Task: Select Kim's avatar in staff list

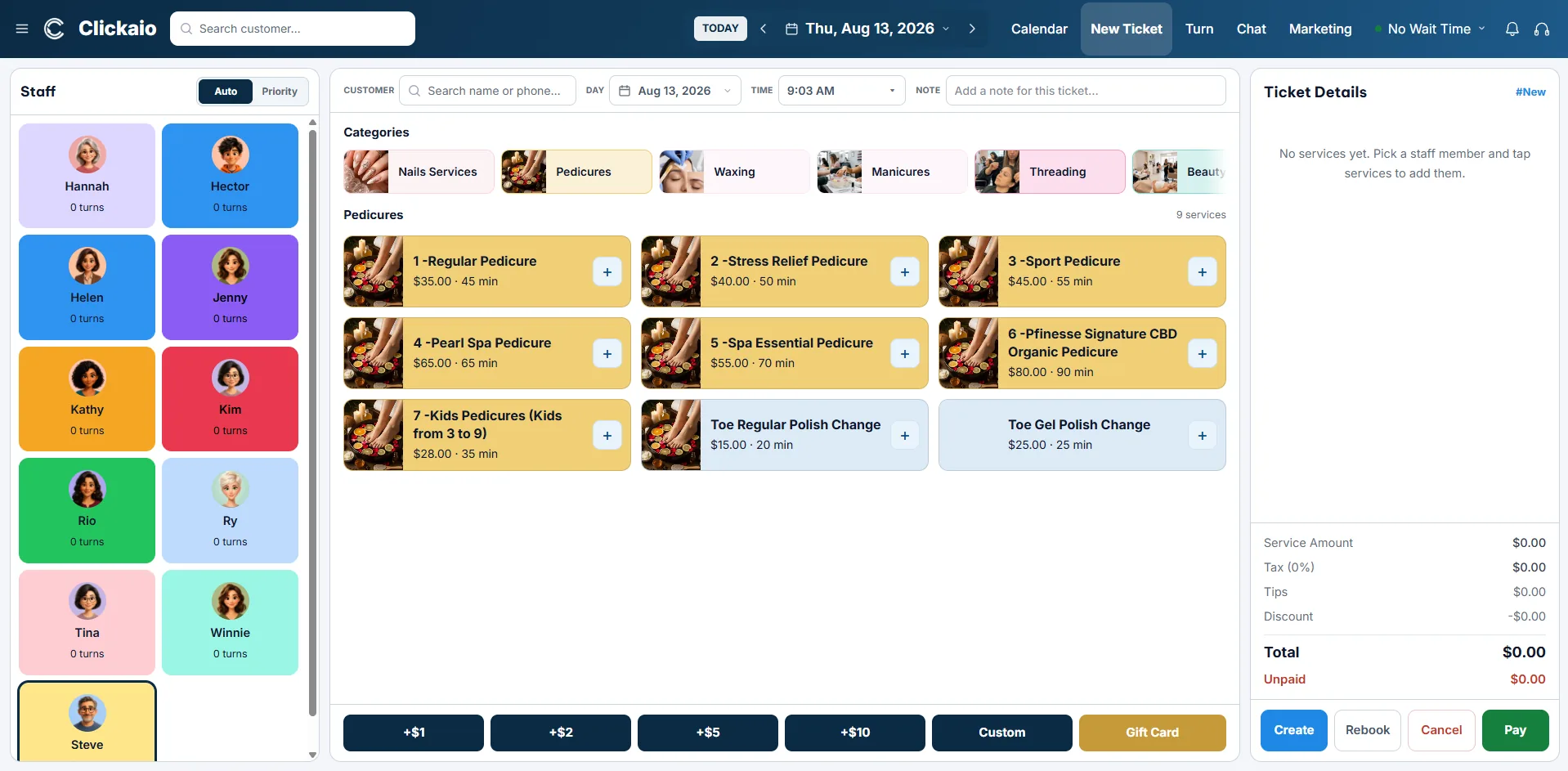Action: click(x=231, y=378)
